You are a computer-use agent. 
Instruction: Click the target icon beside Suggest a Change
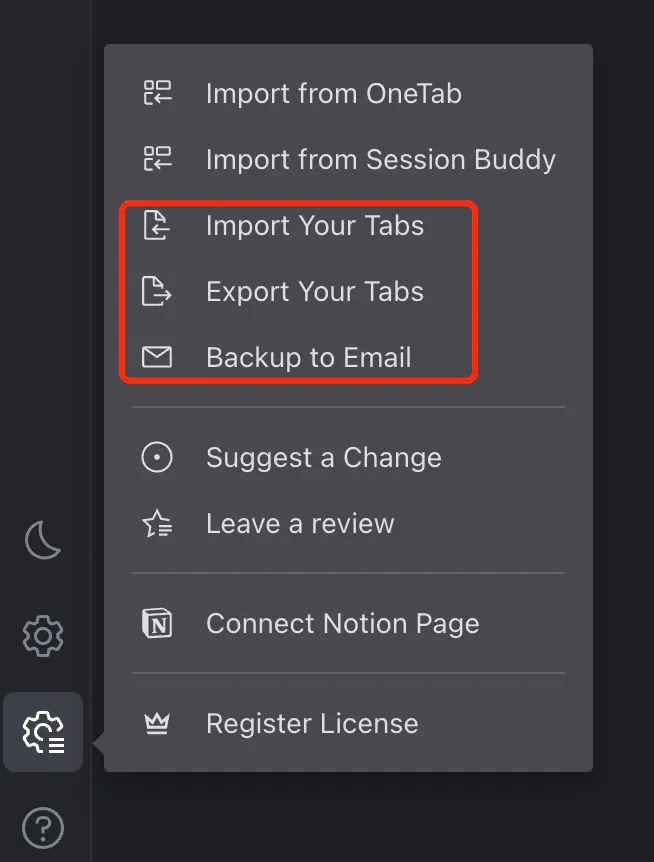[x=157, y=457]
